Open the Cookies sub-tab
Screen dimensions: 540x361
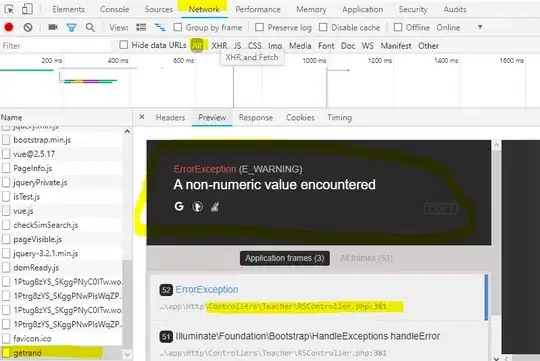click(300, 117)
